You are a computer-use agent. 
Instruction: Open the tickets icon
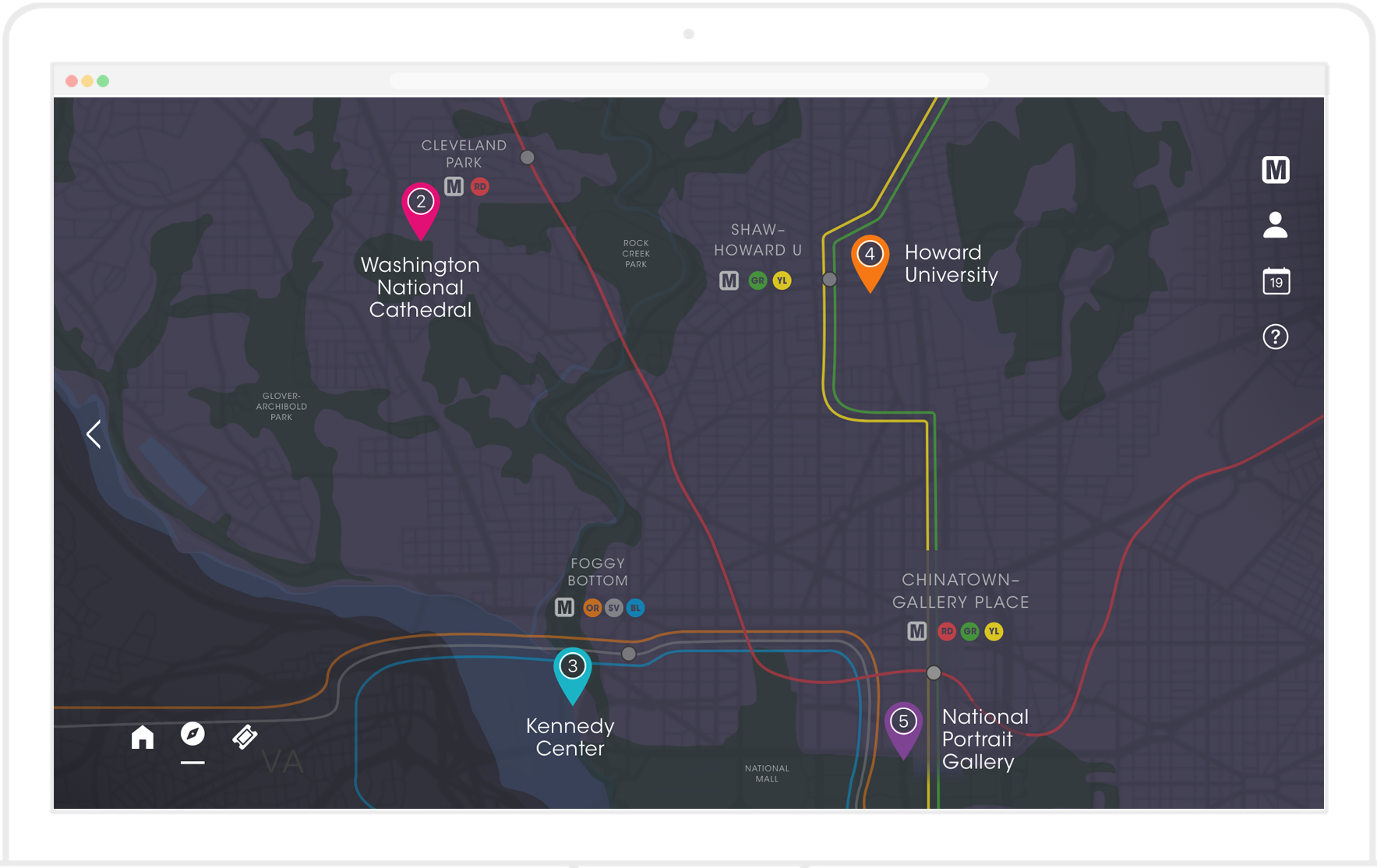pos(245,736)
